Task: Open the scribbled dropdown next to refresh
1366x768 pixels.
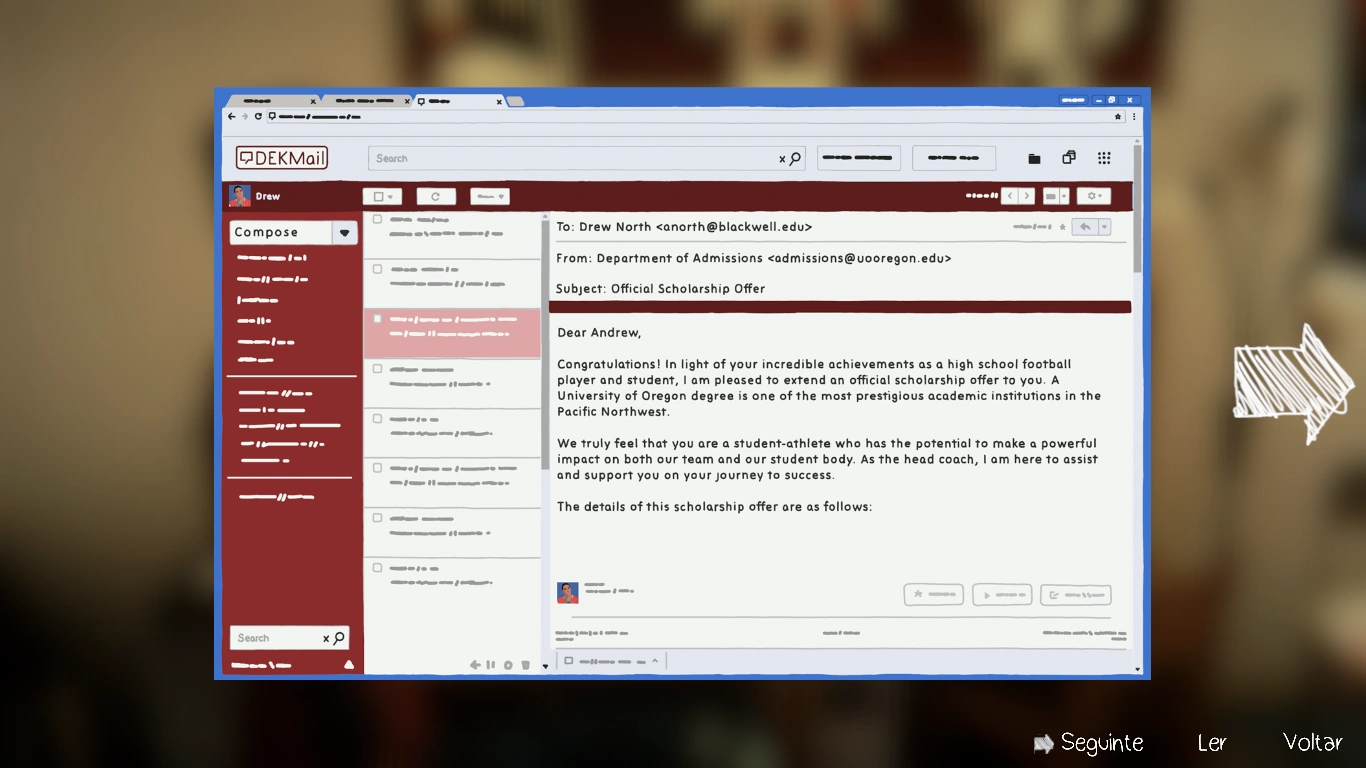Action: click(x=490, y=197)
